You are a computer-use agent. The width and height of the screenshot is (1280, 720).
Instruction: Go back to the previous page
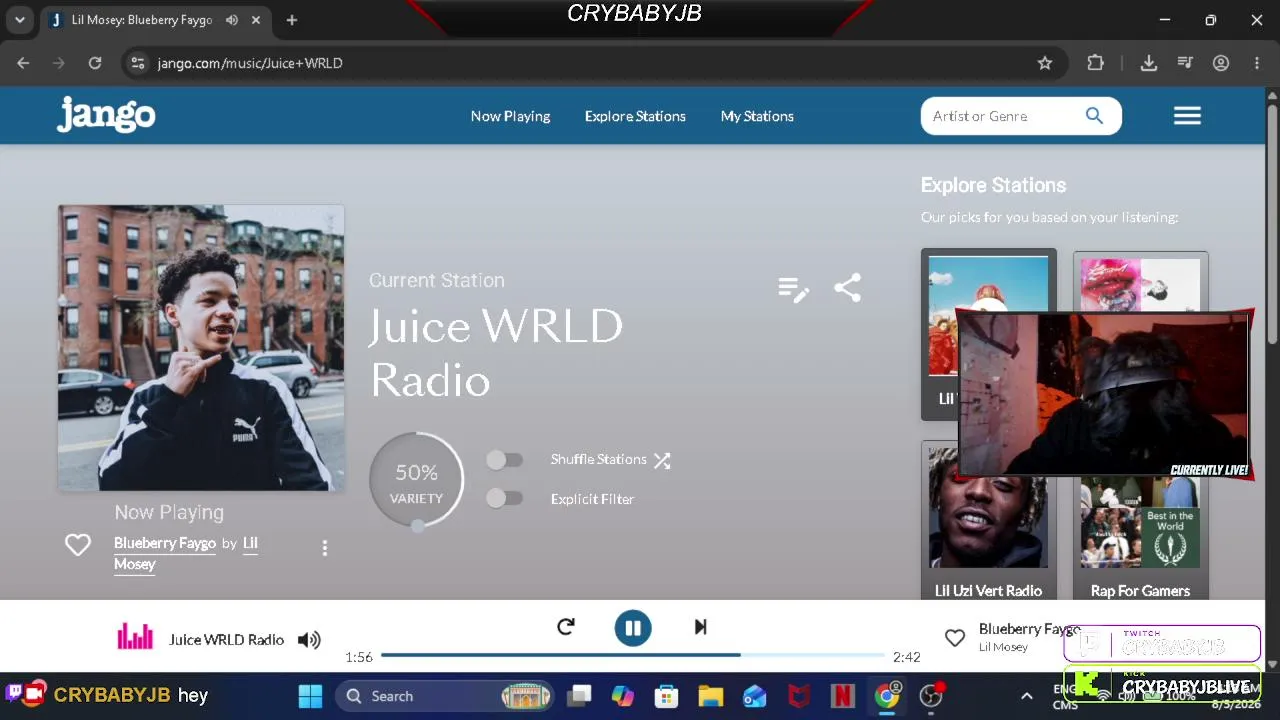pos(23,63)
